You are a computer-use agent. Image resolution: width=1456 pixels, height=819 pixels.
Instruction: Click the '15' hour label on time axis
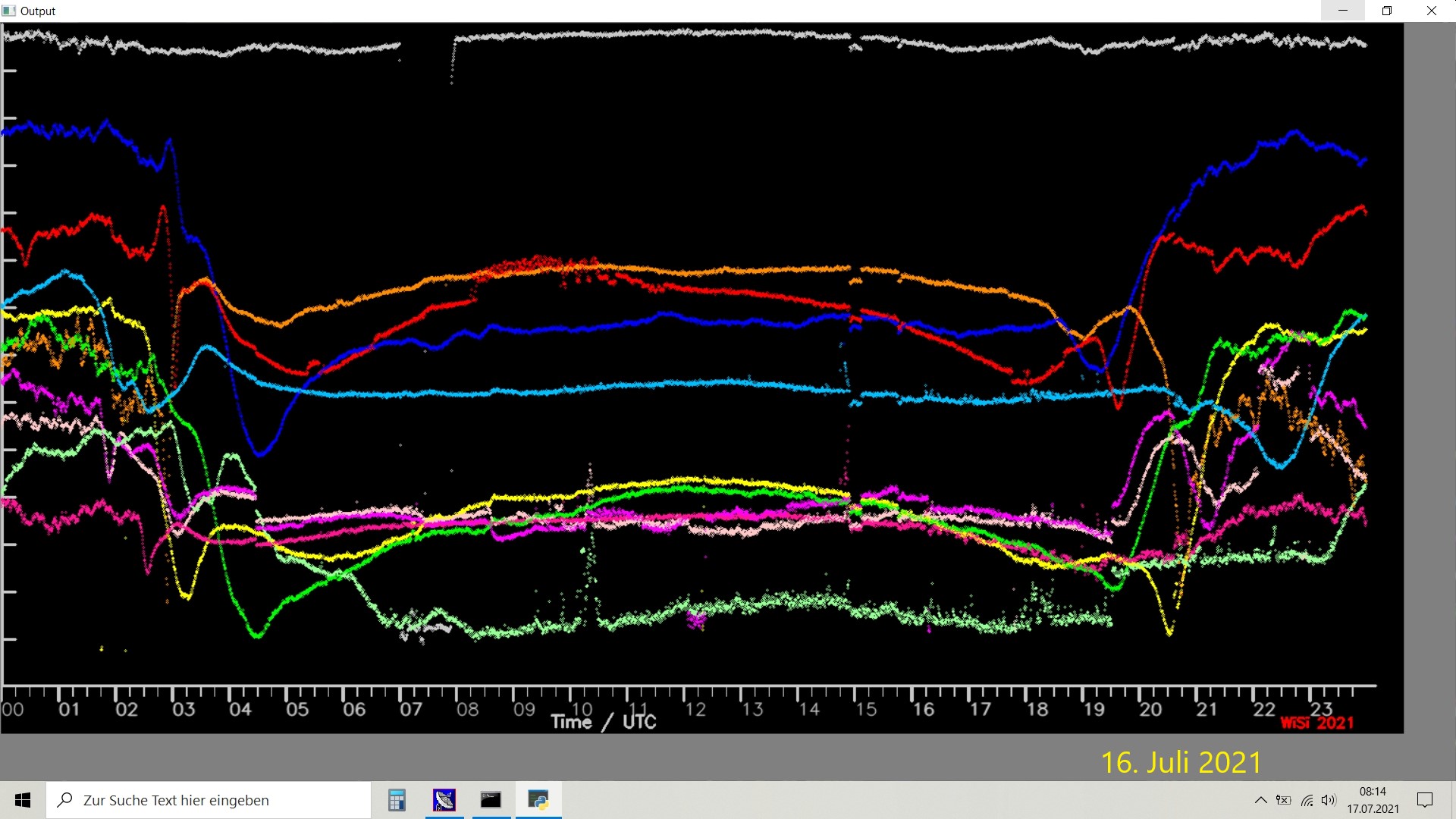[866, 710]
